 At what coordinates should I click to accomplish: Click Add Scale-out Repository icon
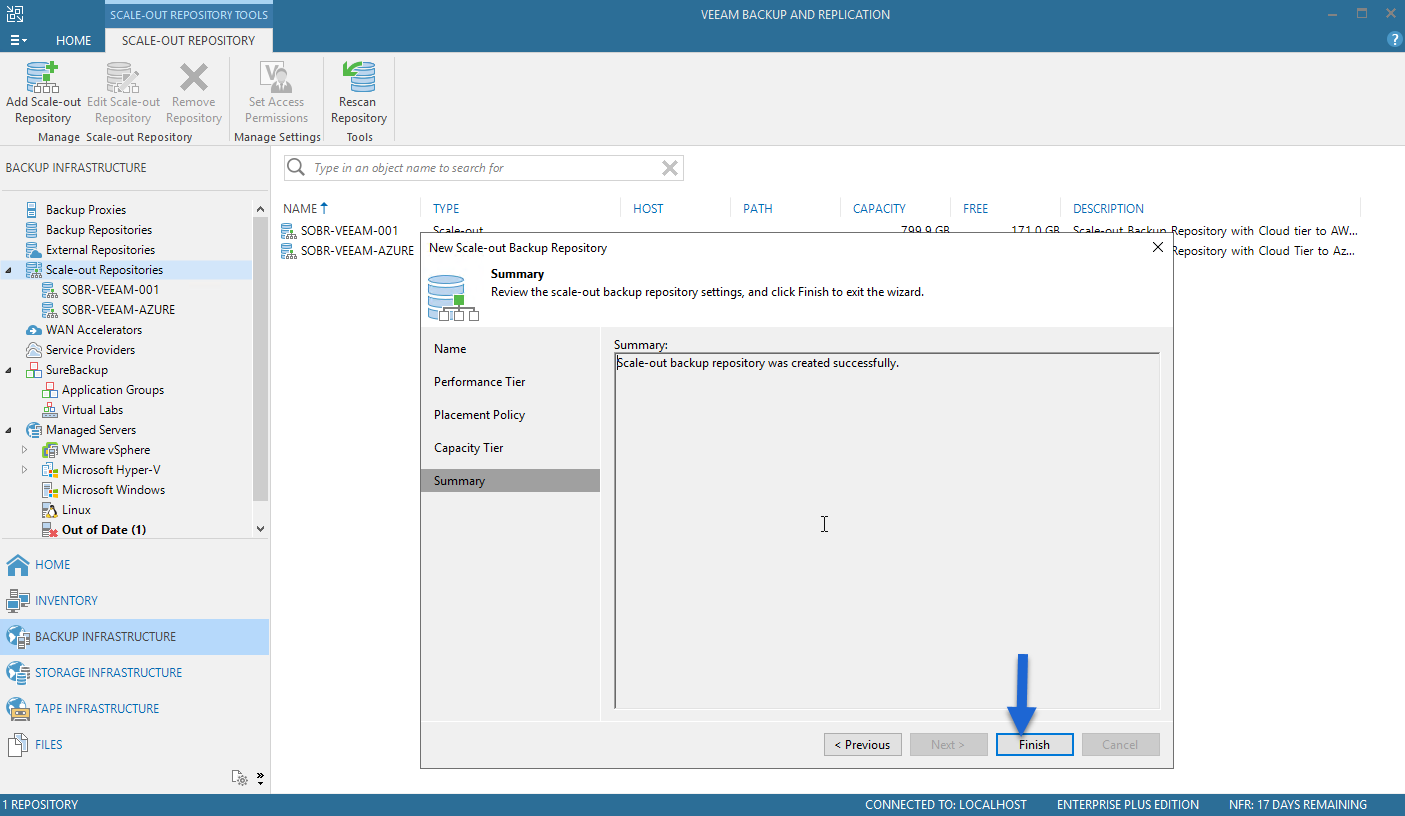pos(43,77)
